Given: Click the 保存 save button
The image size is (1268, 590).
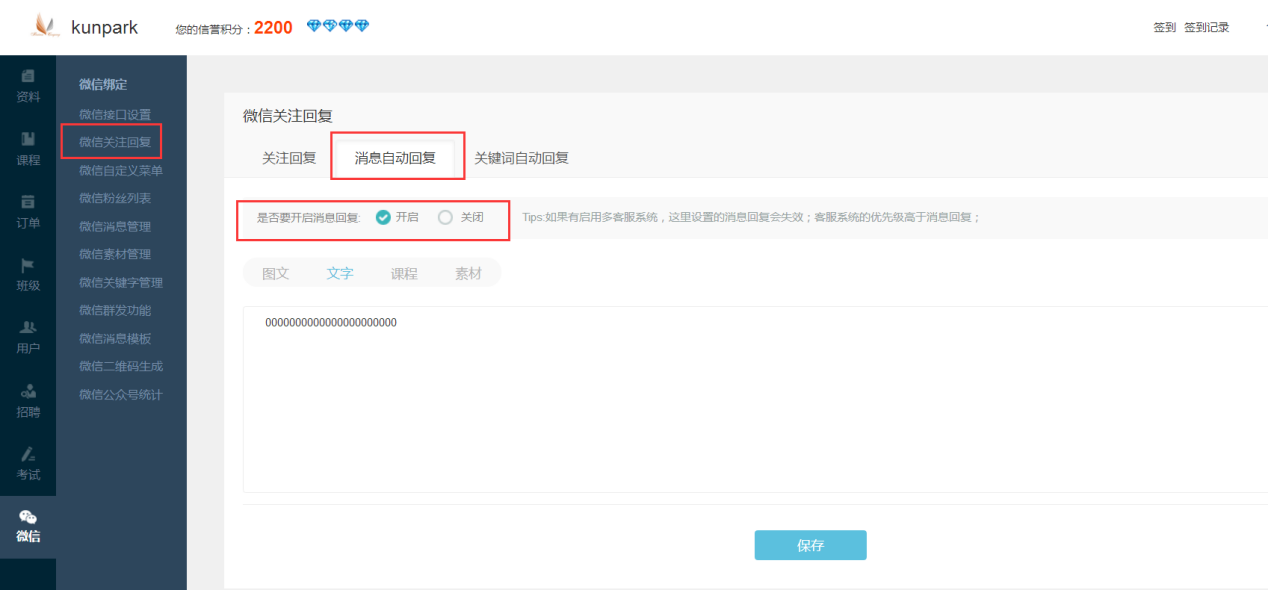Looking at the screenshot, I should pos(810,545).
